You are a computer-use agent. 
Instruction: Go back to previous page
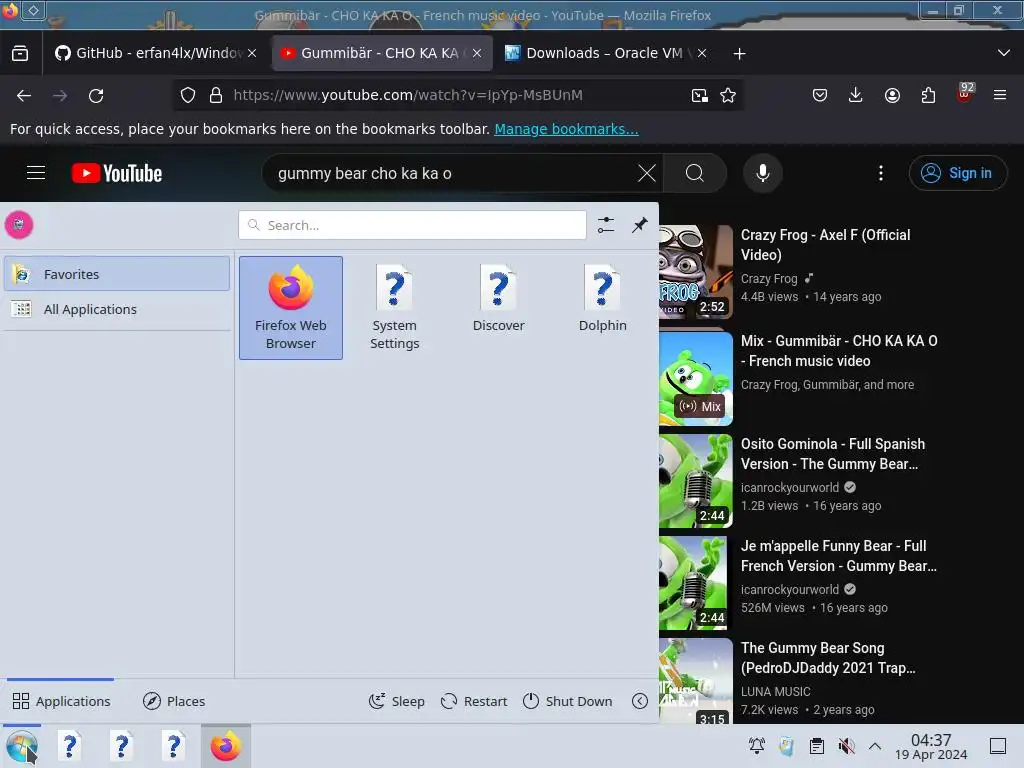24,95
